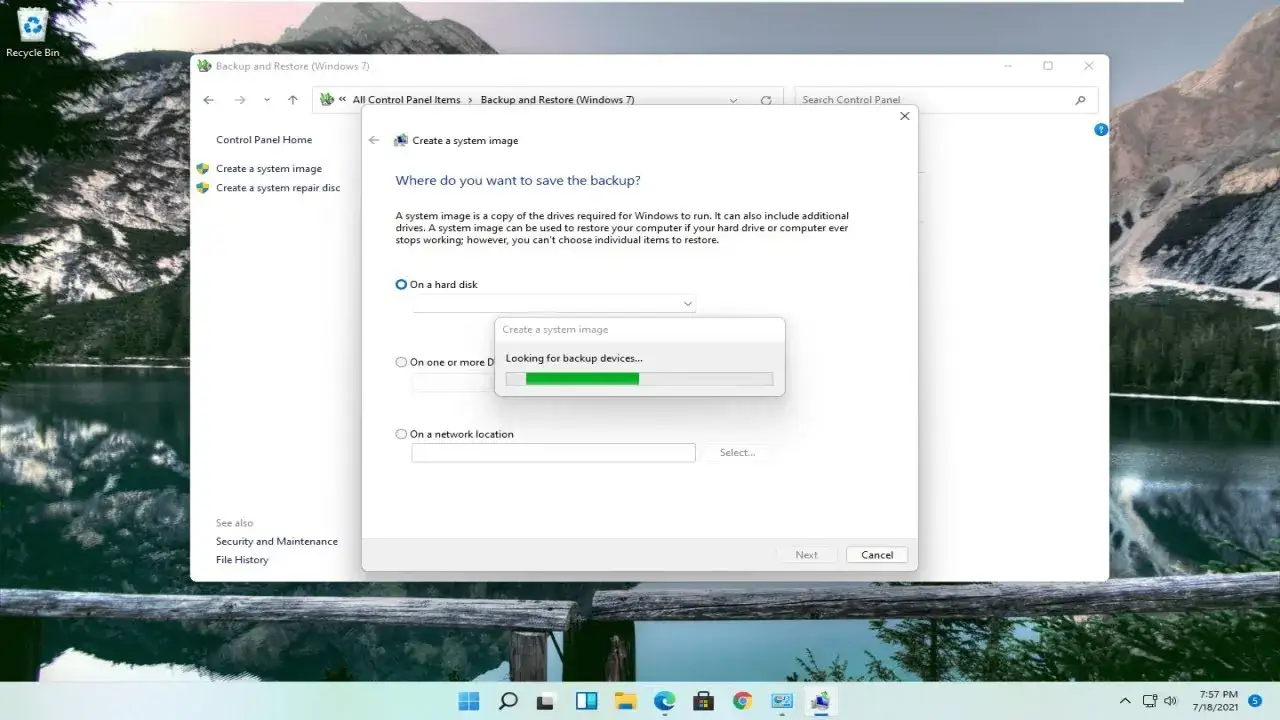Go up one level in Control Panel
This screenshot has width=1280, height=720.
coord(293,100)
